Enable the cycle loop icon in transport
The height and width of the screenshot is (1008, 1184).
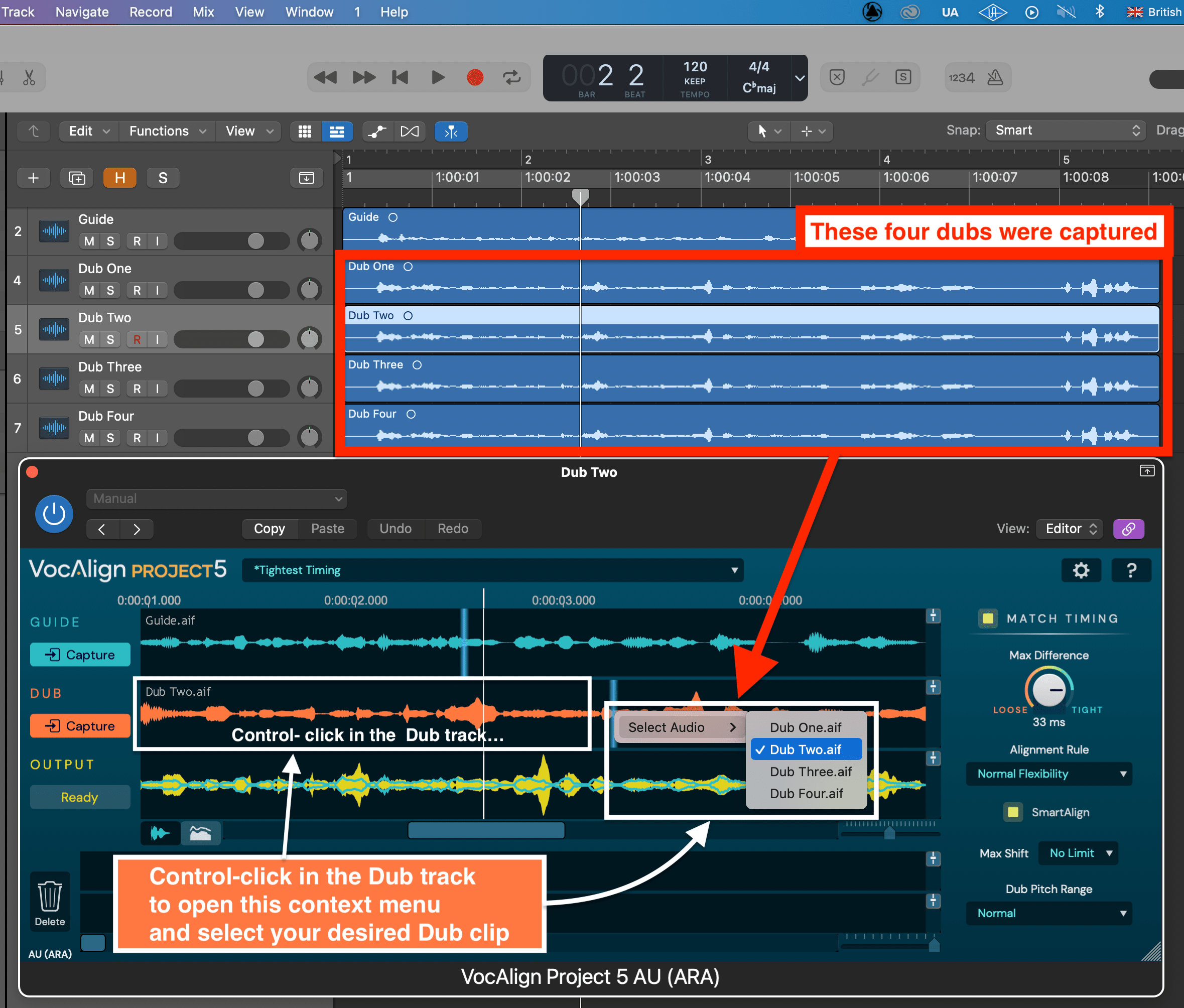[x=511, y=77]
